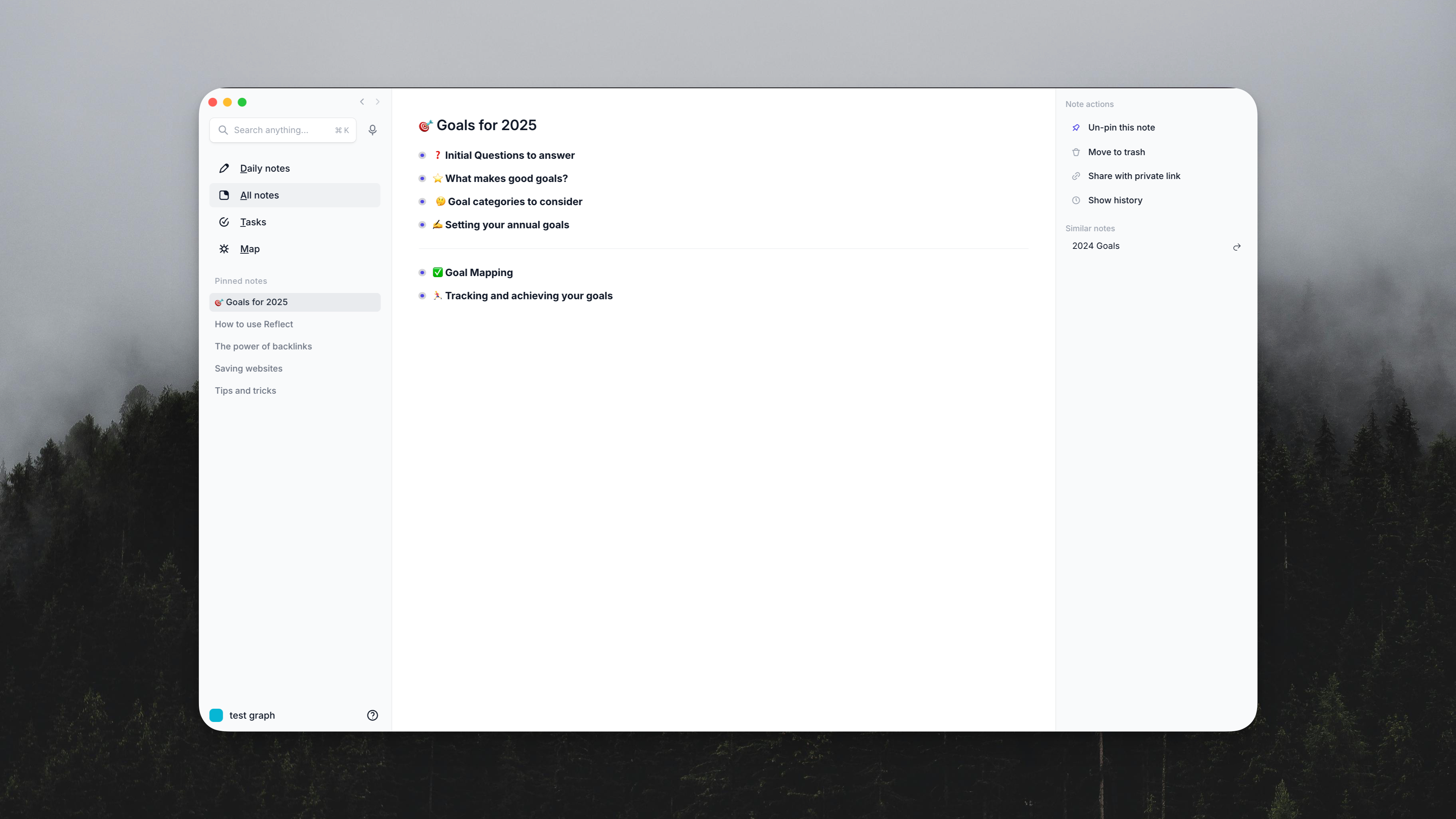Click the forward navigation arrow
This screenshot has height=819, width=1456.
[x=378, y=102]
